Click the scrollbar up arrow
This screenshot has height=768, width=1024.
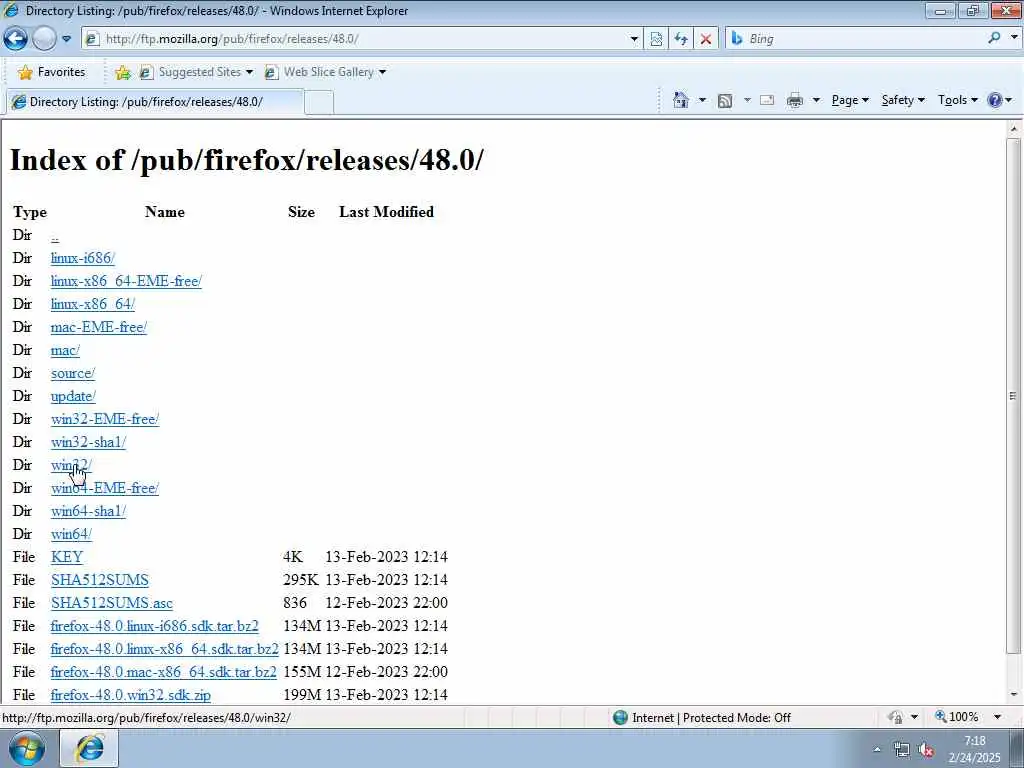(1013, 129)
